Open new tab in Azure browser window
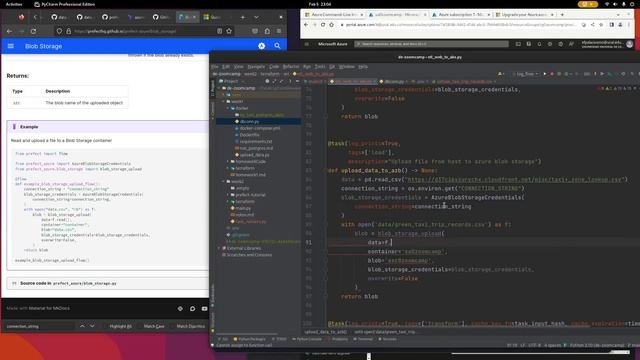640x360 pixels. pos(562,15)
